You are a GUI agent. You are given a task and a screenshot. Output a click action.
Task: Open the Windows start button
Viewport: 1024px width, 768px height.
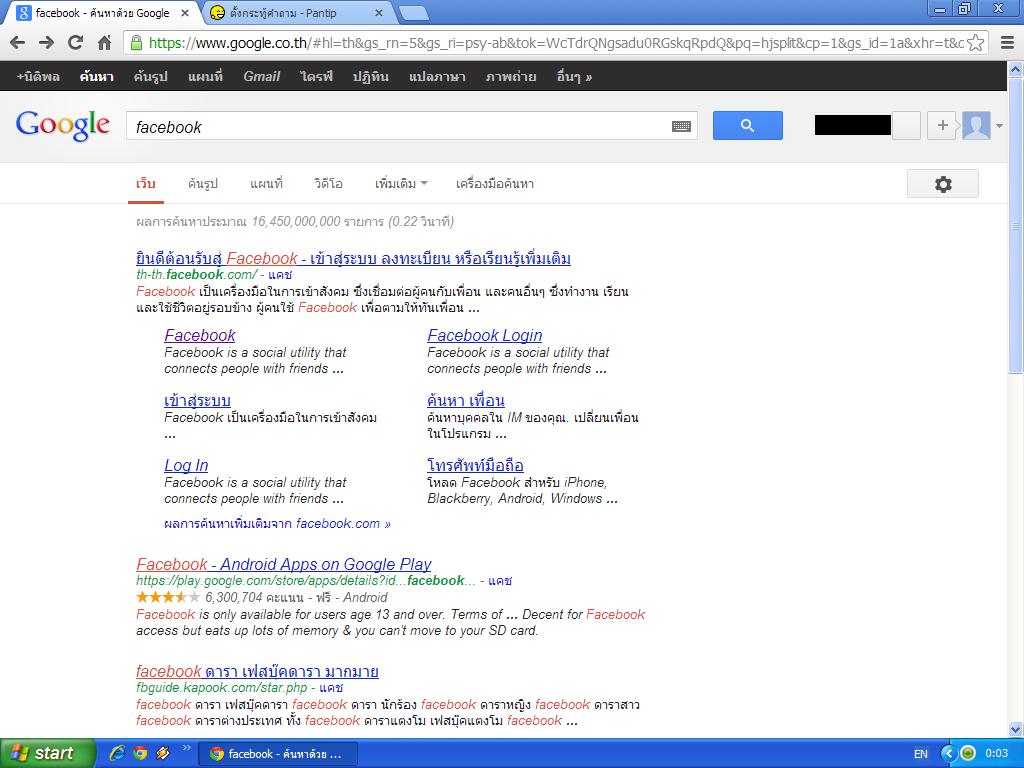point(48,753)
